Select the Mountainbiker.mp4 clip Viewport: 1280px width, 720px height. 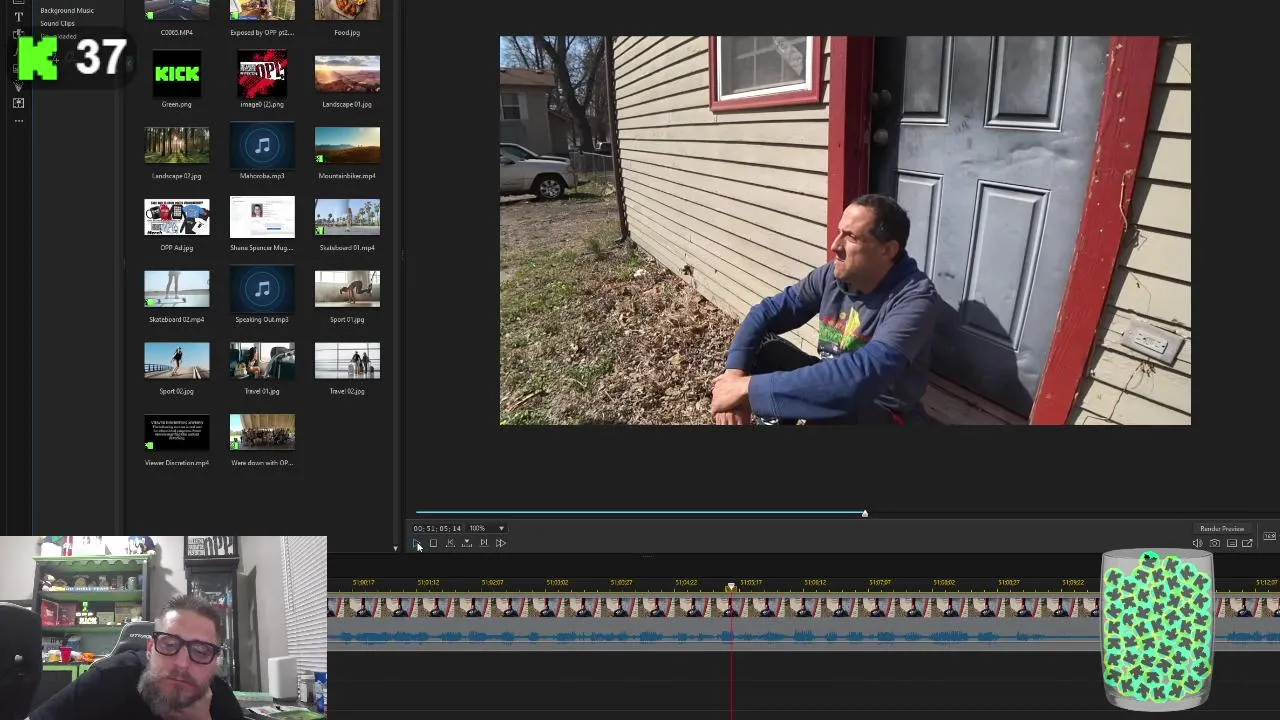tap(347, 145)
